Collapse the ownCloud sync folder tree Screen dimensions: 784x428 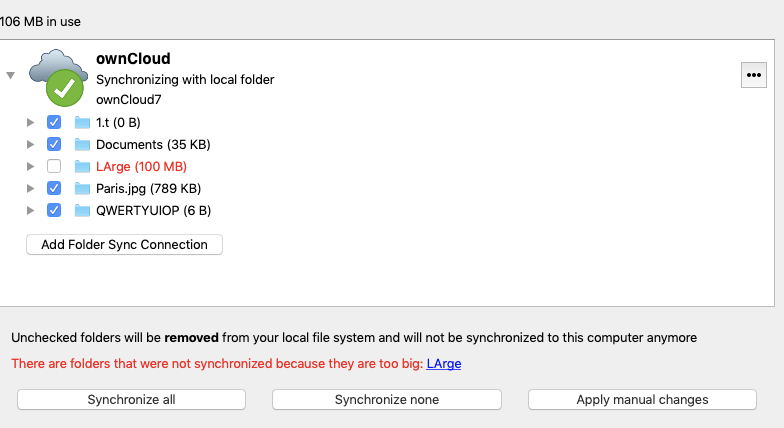pyautogui.click(x=10, y=76)
